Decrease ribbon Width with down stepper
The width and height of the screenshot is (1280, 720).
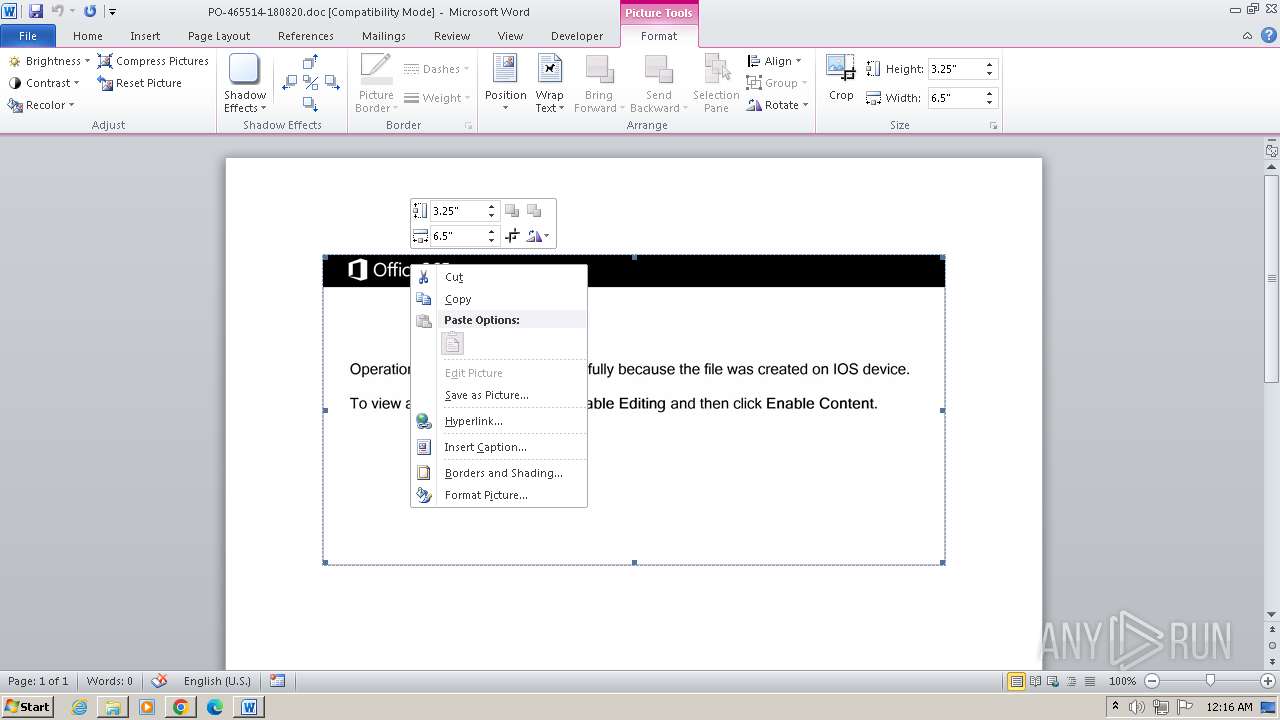click(x=990, y=103)
